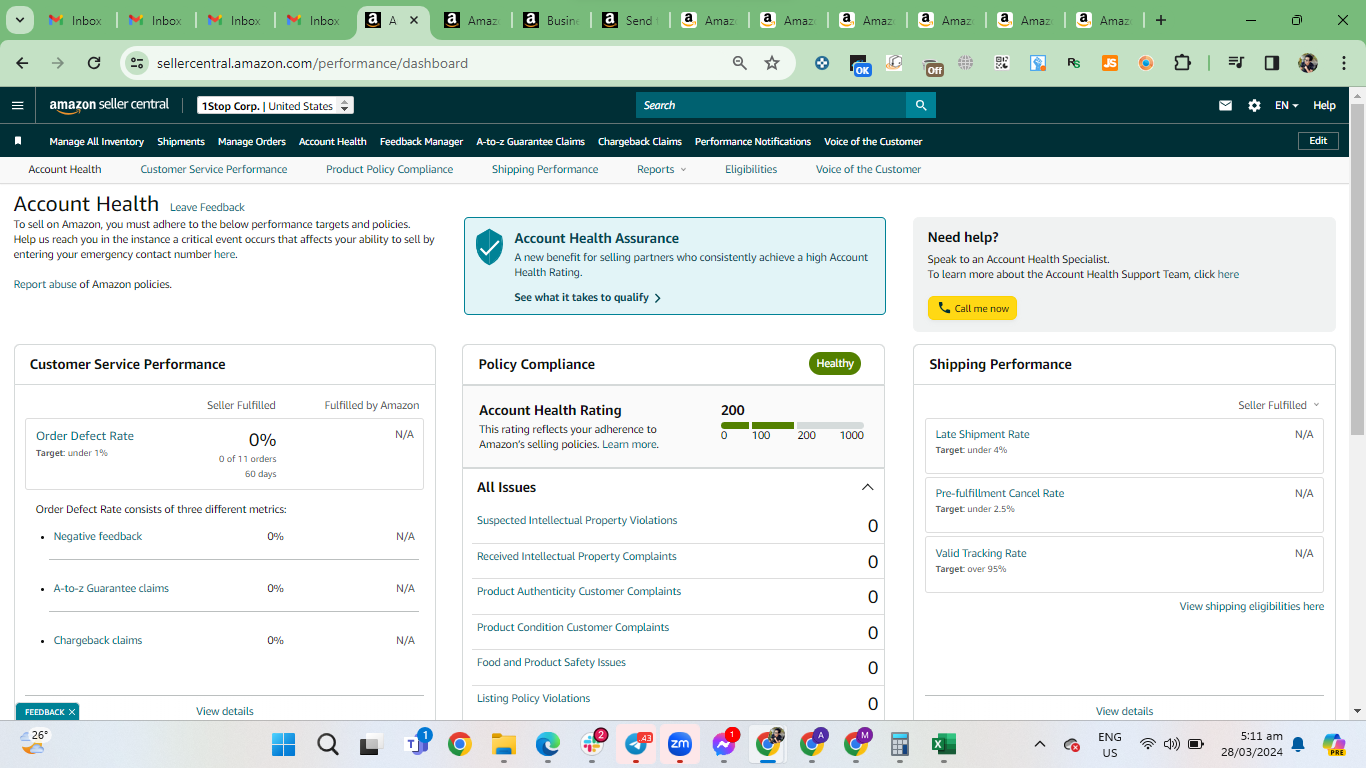Click the page vertical scrollbar

1357,268
